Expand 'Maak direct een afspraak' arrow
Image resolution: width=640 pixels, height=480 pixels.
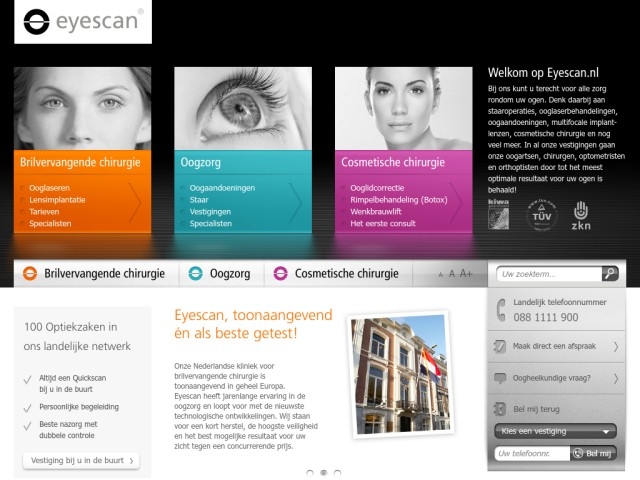[615, 346]
